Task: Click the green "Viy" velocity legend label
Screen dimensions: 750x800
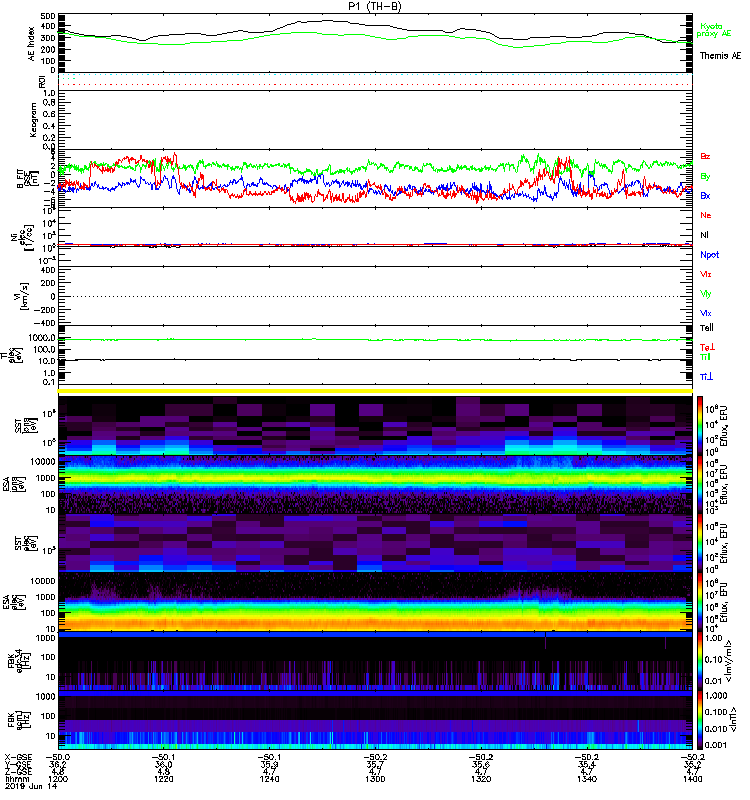Action: coord(706,294)
